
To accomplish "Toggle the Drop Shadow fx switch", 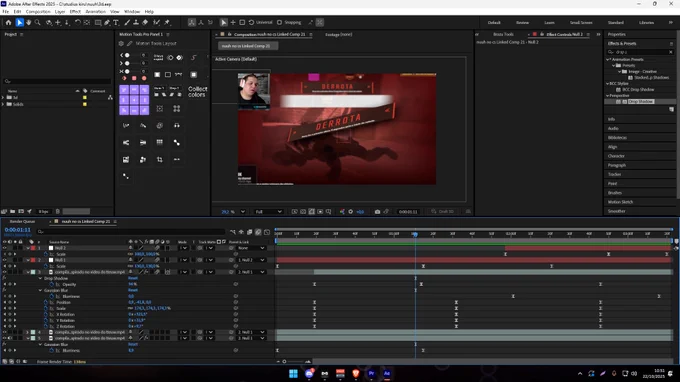I will 4,278.
